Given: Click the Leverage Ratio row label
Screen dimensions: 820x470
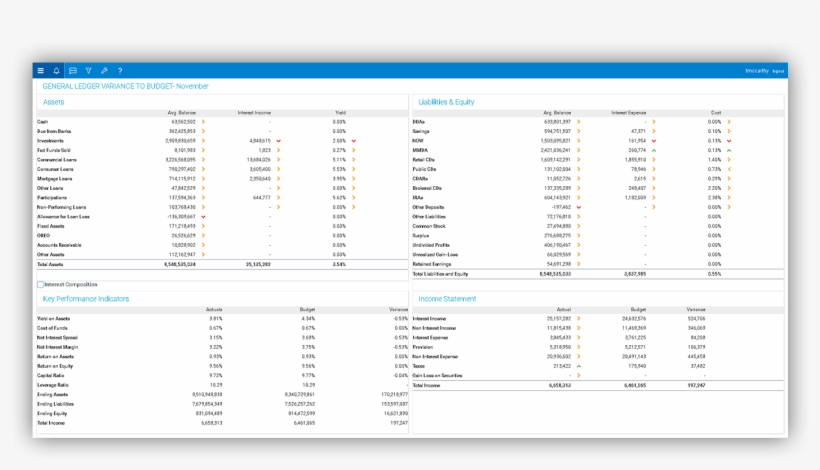Looking at the screenshot, I should pos(52,385).
